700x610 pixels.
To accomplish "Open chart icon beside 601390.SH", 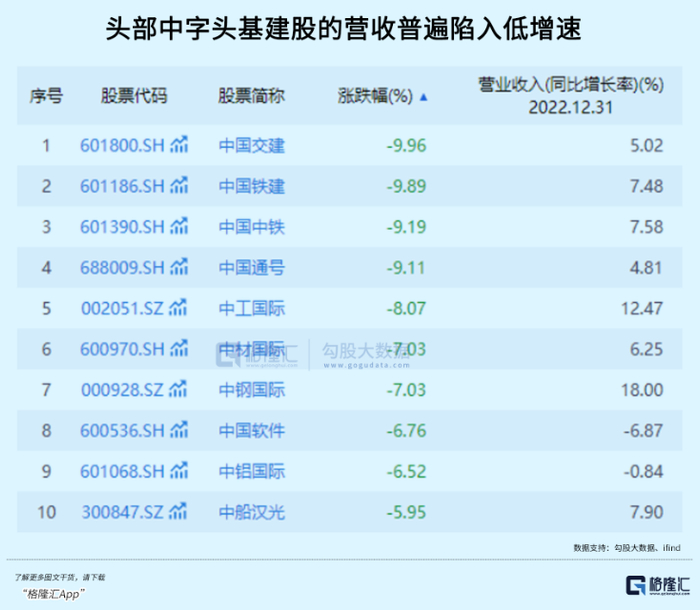I will pos(179,226).
